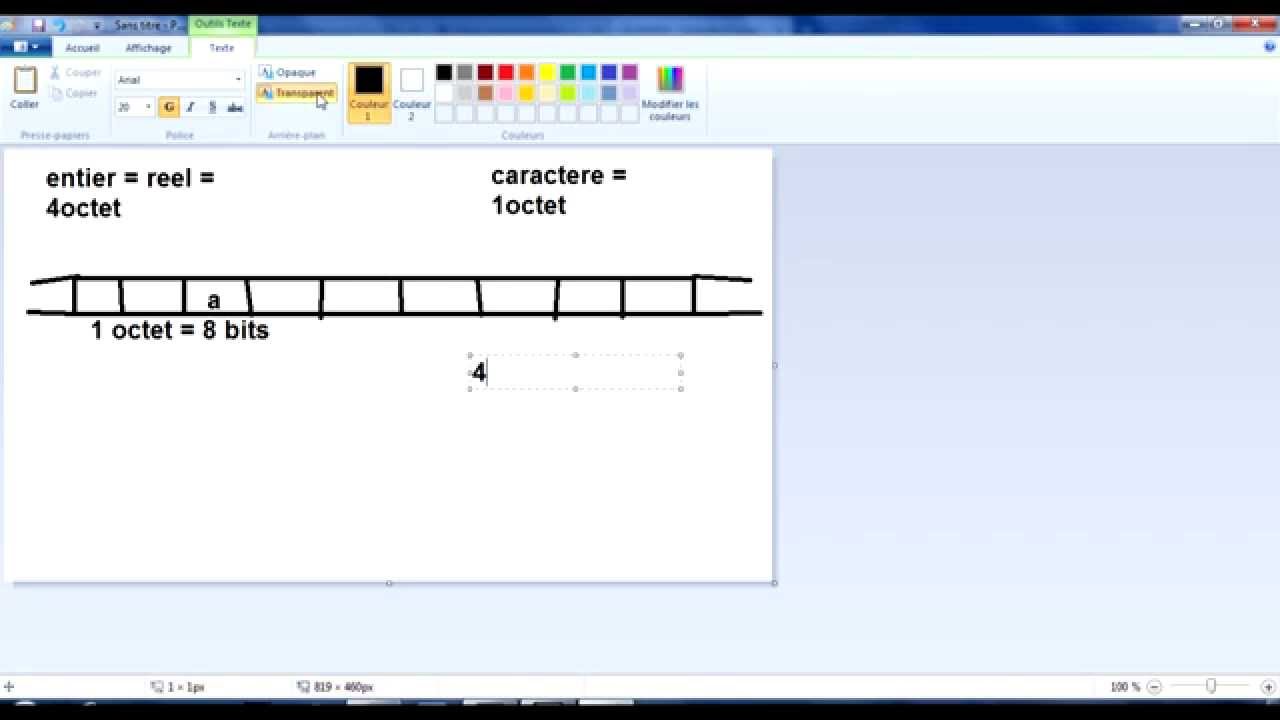Click the Paint help icon
Screen dimensions: 1280x720
click(1270, 47)
